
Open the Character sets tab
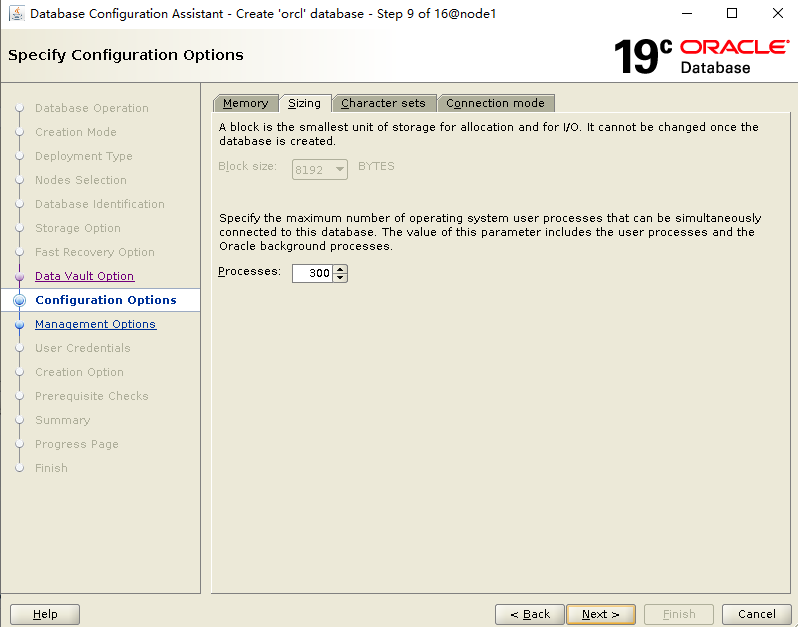(383, 103)
